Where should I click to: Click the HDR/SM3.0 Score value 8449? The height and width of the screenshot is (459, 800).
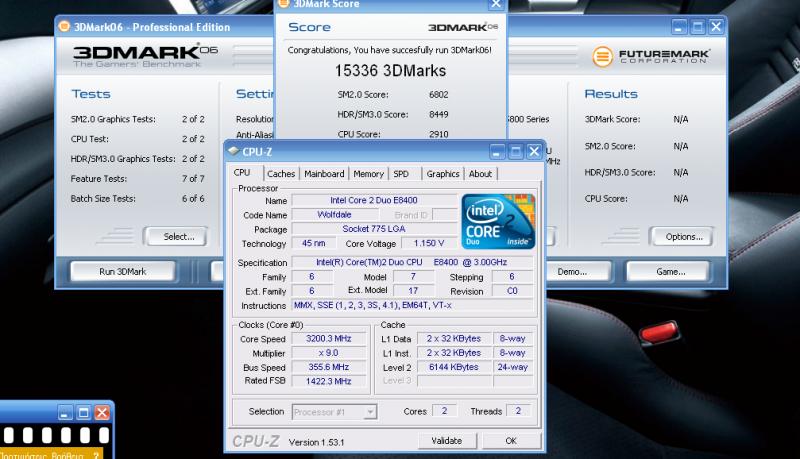(x=439, y=114)
